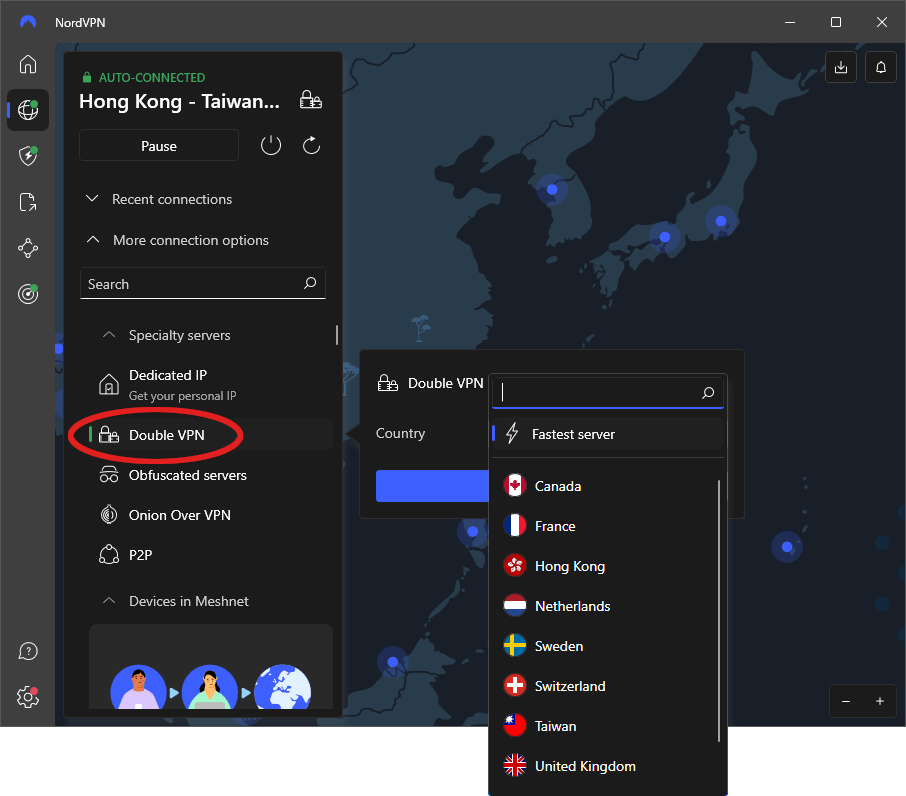Select Double VPN specialty server
Viewport: 906px width, 796px height.
[211, 434]
